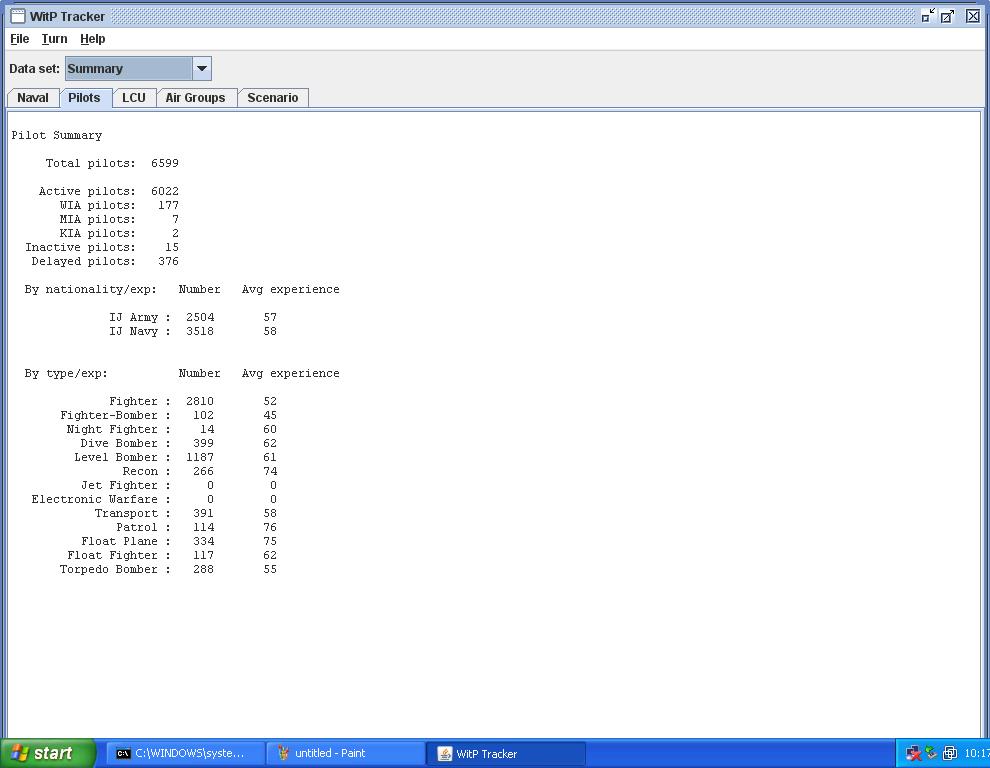Click the 'Fighter-Bomber' row label
The image size is (990, 768).
point(109,415)
